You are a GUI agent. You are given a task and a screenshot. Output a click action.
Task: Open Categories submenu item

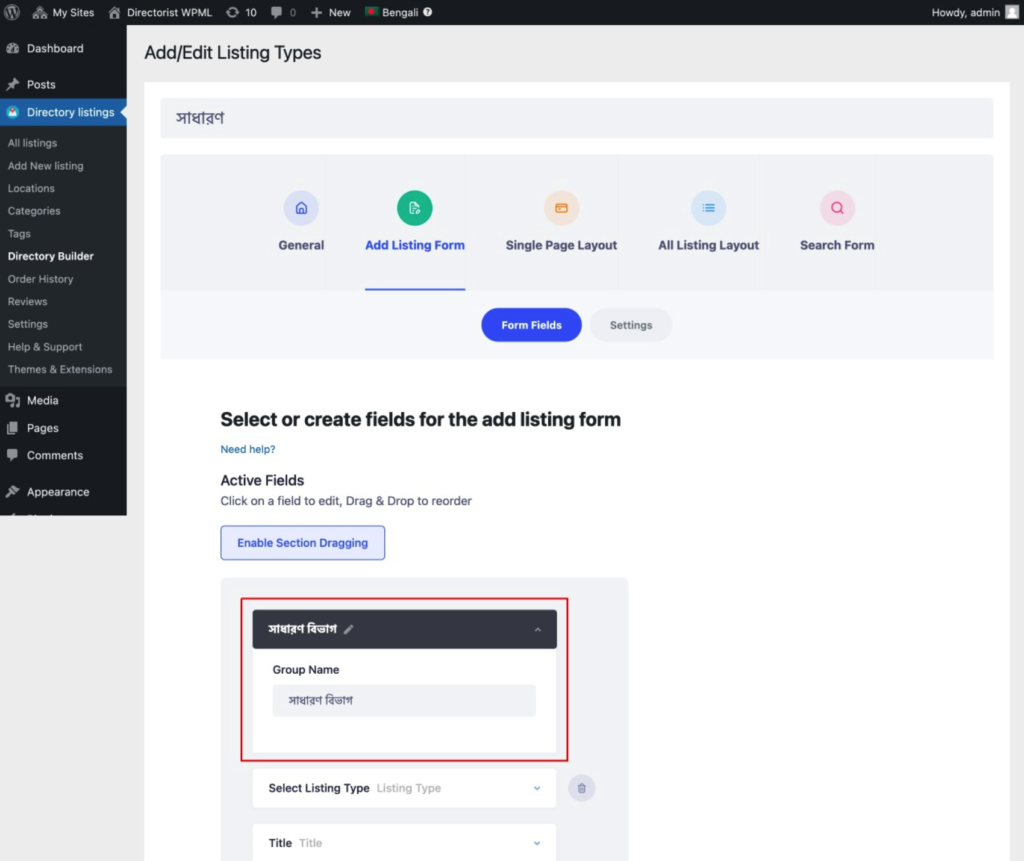pos(34,211)
